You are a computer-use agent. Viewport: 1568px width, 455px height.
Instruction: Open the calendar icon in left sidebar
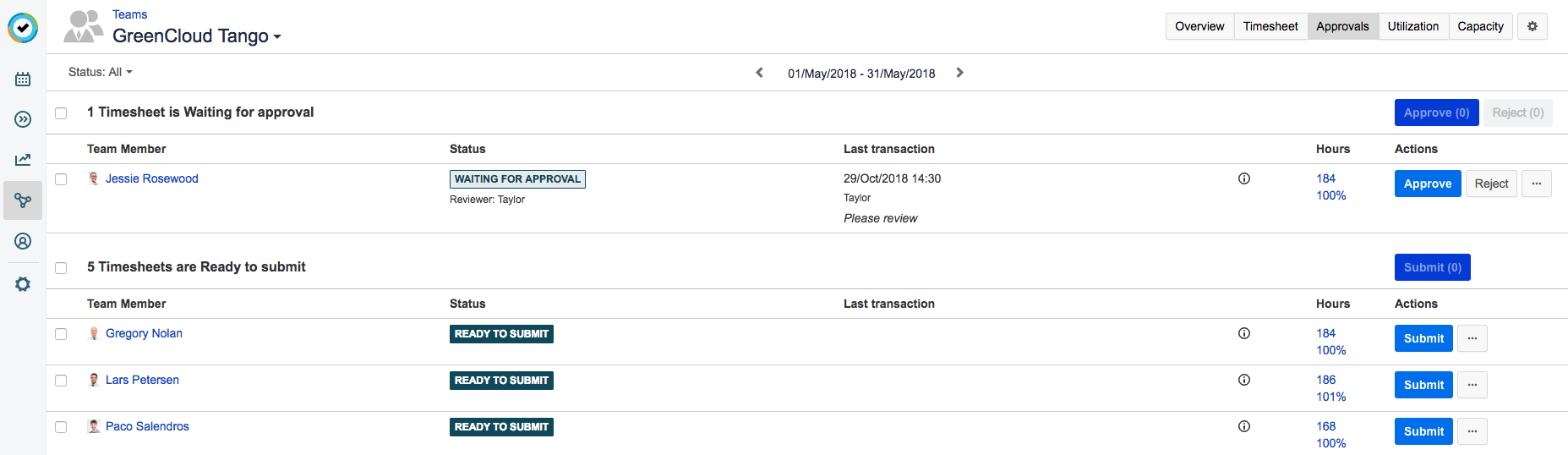pos(23,79)
